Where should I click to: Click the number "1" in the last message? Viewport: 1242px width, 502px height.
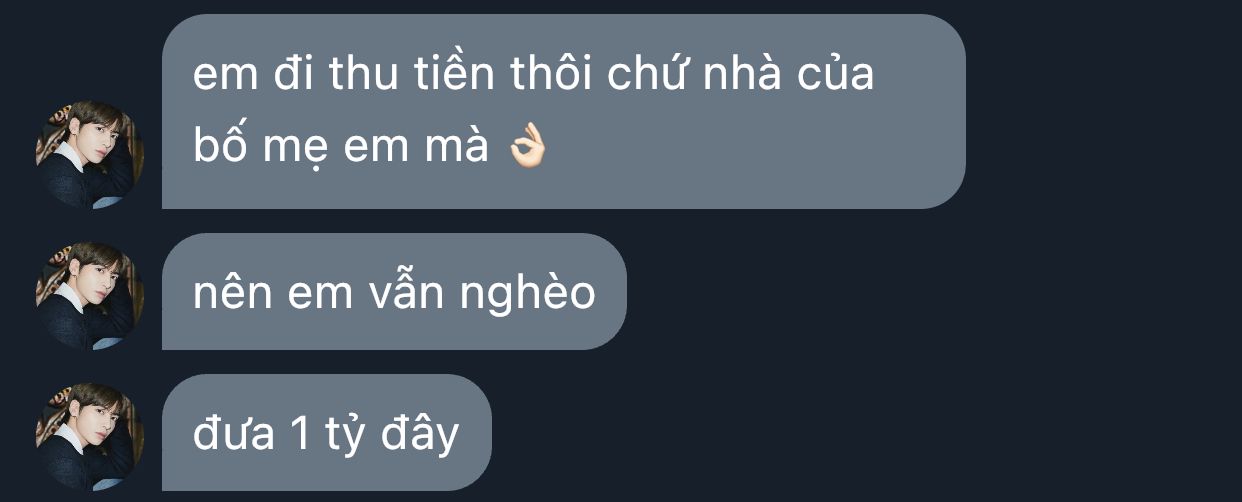click(301, 434)
